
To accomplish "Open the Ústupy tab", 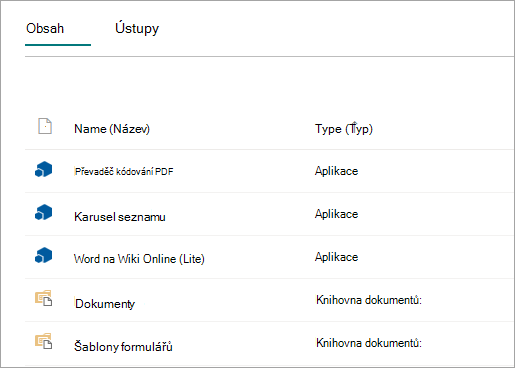I will (x=137, y=29).
